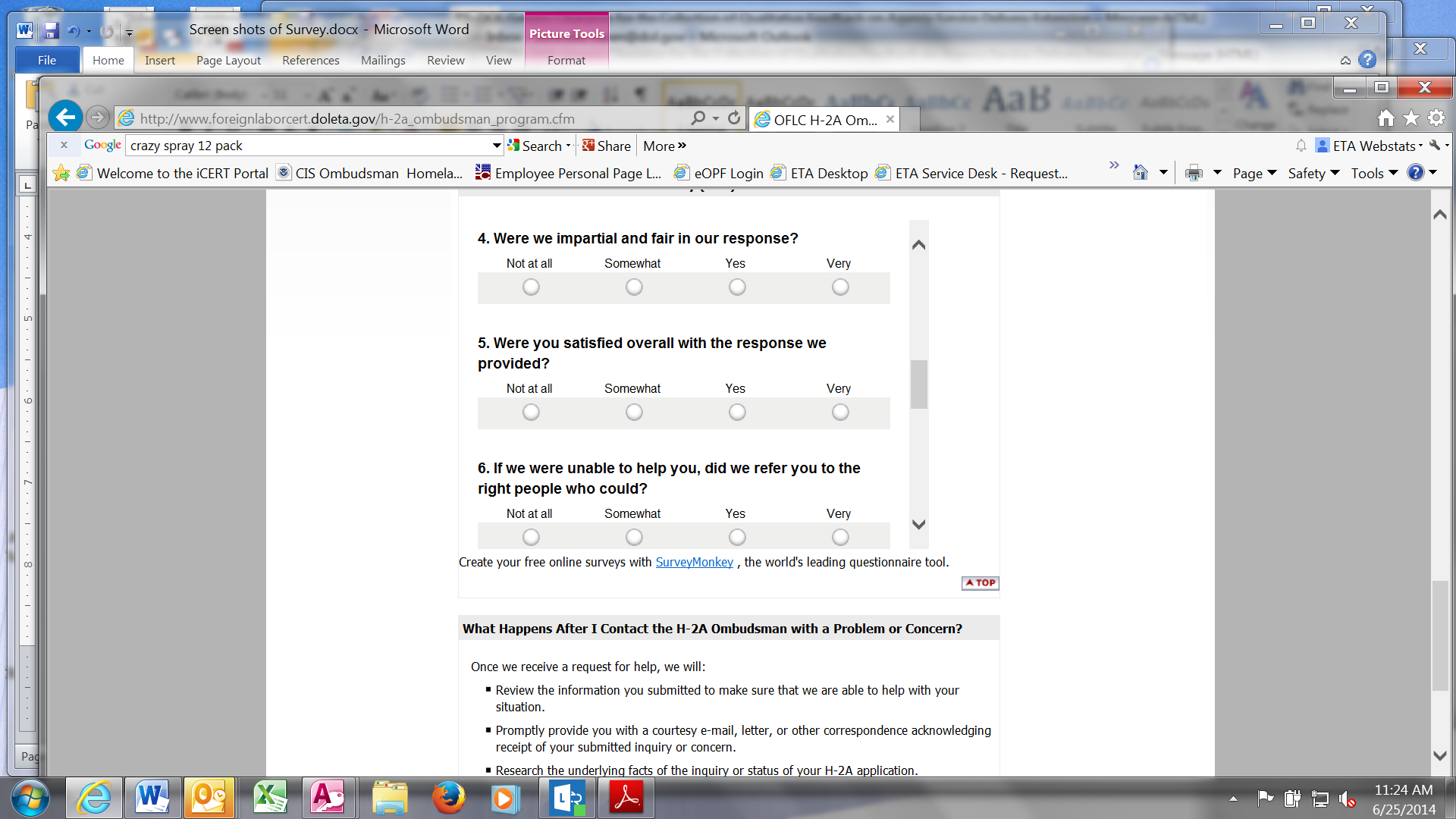Expand the Tools menu dropdown
This screenshot has height=819, width=1456.
click(x=1373, y=173)
